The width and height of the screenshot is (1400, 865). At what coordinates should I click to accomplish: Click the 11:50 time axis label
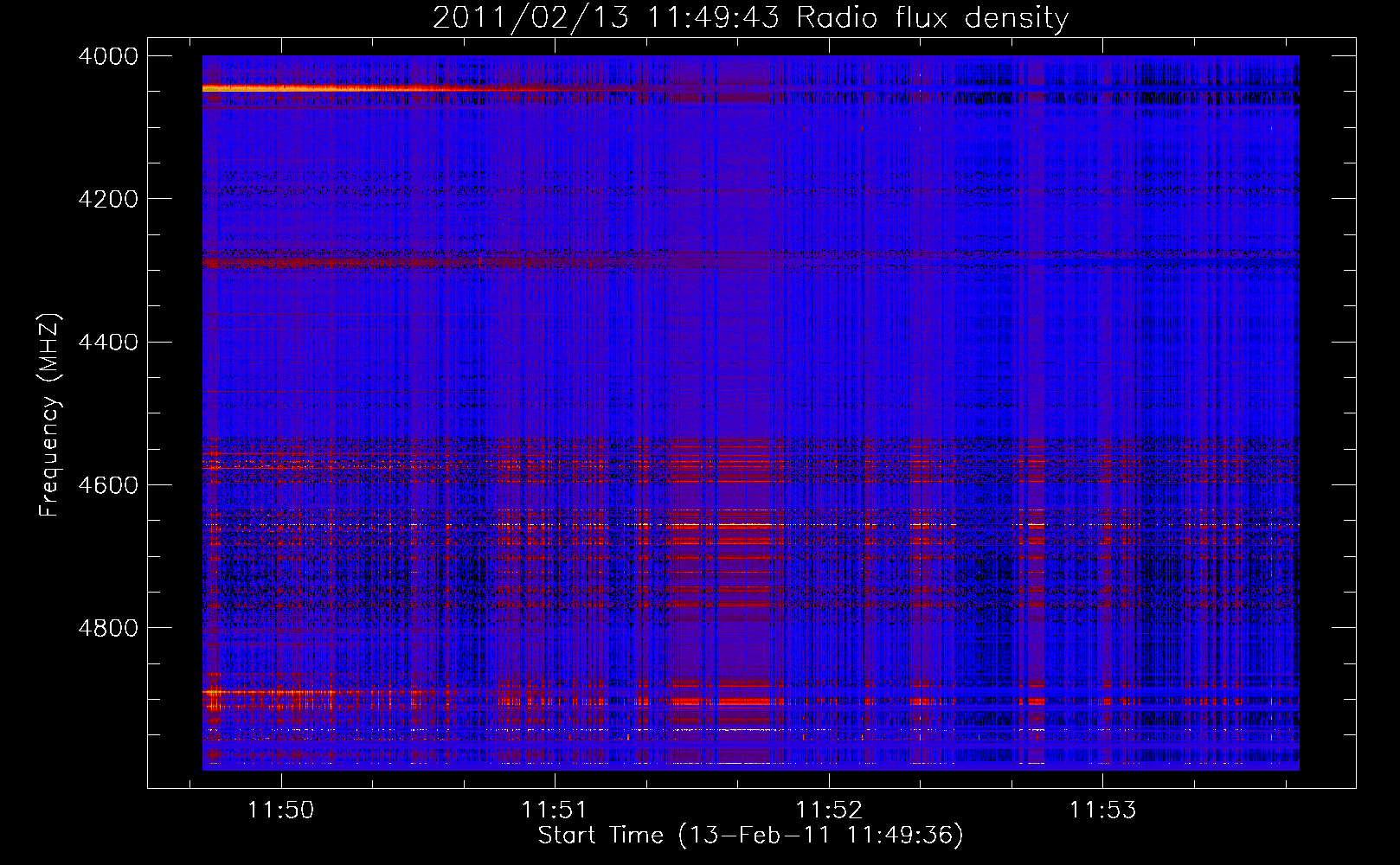(280, 811)
